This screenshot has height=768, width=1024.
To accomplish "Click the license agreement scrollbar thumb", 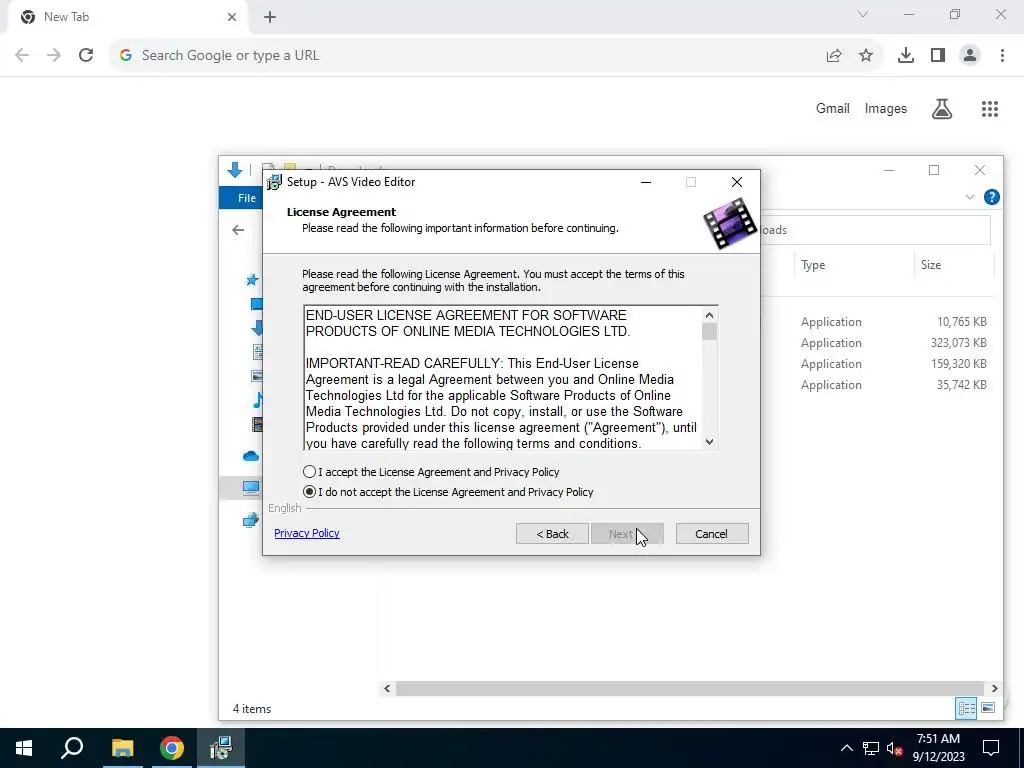I will tap(709, 332).
